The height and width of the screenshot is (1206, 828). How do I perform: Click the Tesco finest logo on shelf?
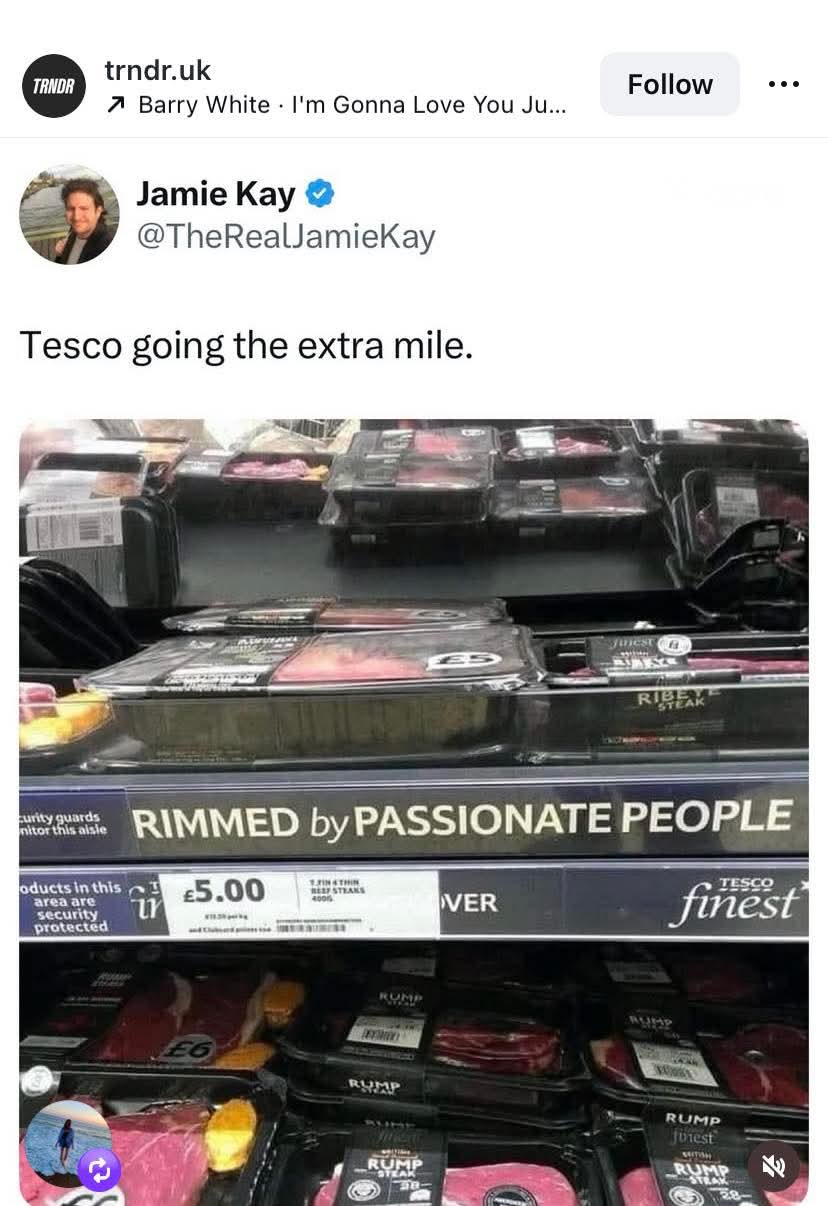pyautogui.click(x=736, y=898)
